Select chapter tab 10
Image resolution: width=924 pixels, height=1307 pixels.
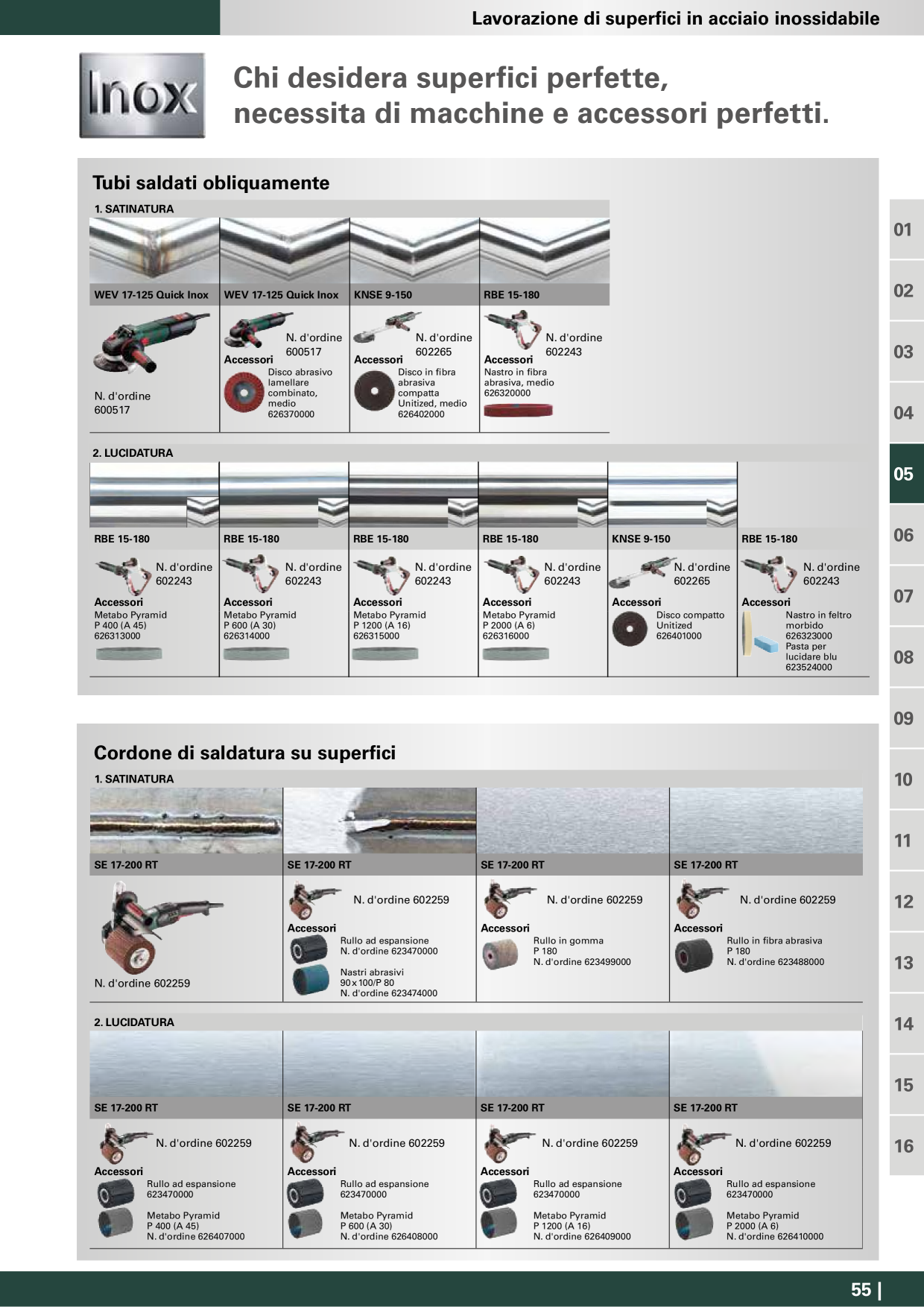click(906, 779)
